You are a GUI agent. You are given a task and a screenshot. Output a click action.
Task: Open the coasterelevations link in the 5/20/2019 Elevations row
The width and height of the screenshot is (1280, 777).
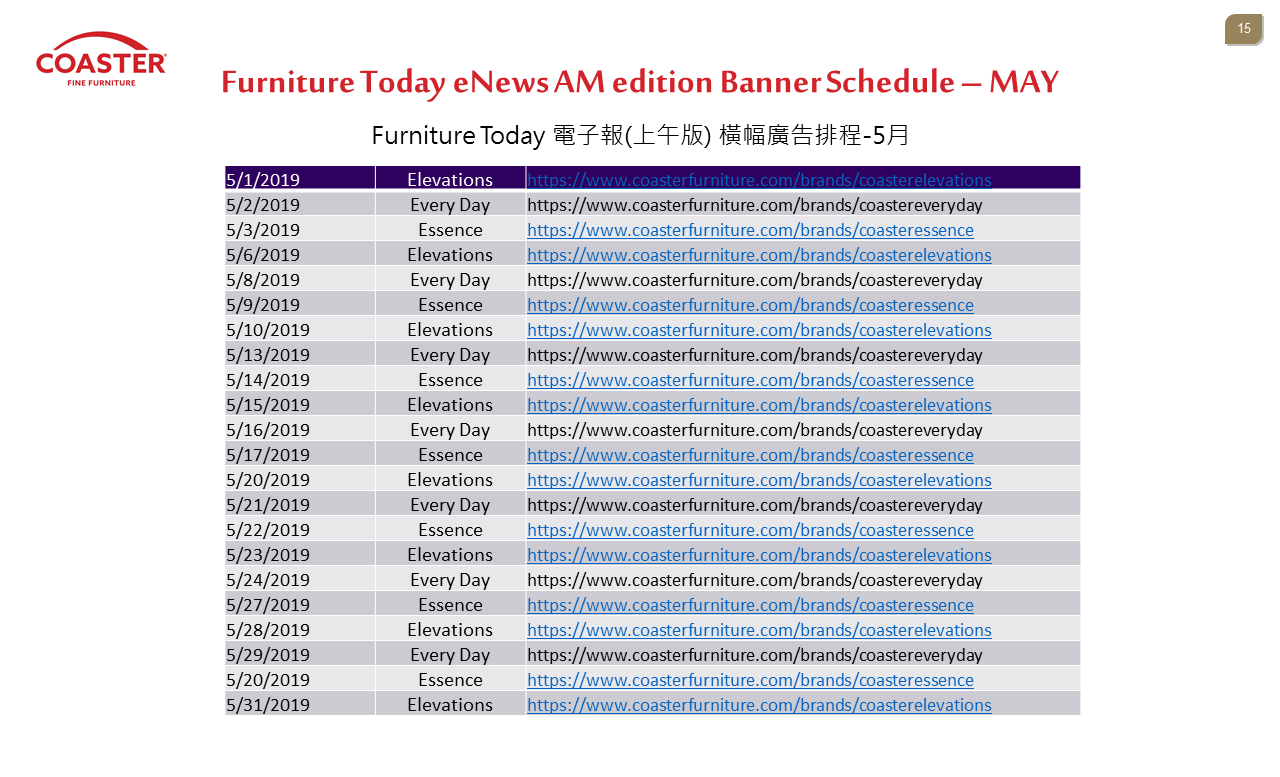[759, 480]
